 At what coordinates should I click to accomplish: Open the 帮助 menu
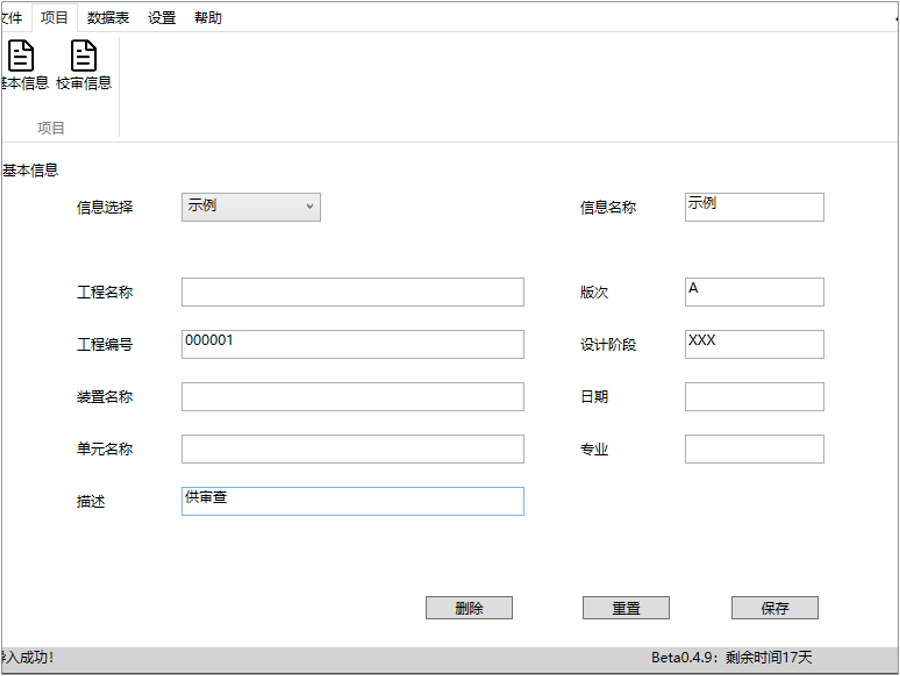[206, 17]
